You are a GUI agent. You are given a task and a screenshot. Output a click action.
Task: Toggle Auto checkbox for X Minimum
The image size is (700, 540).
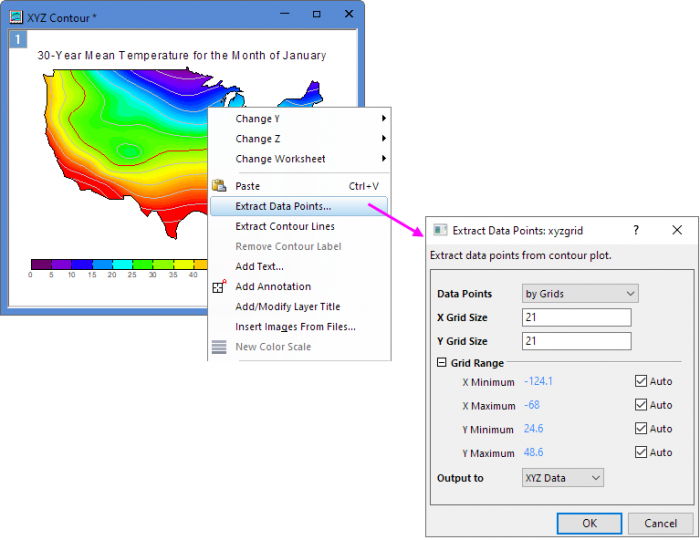click(x=641, y=381)
